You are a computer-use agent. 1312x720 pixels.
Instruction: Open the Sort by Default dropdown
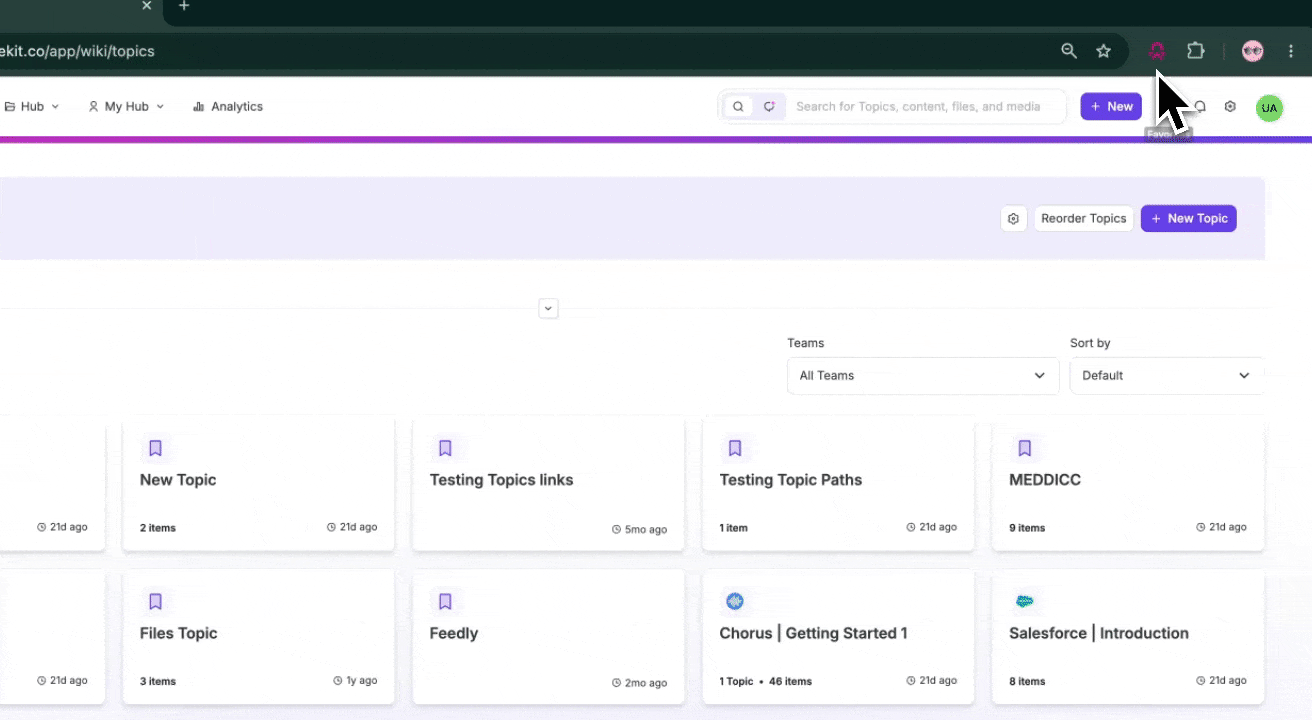(1167, 376)
